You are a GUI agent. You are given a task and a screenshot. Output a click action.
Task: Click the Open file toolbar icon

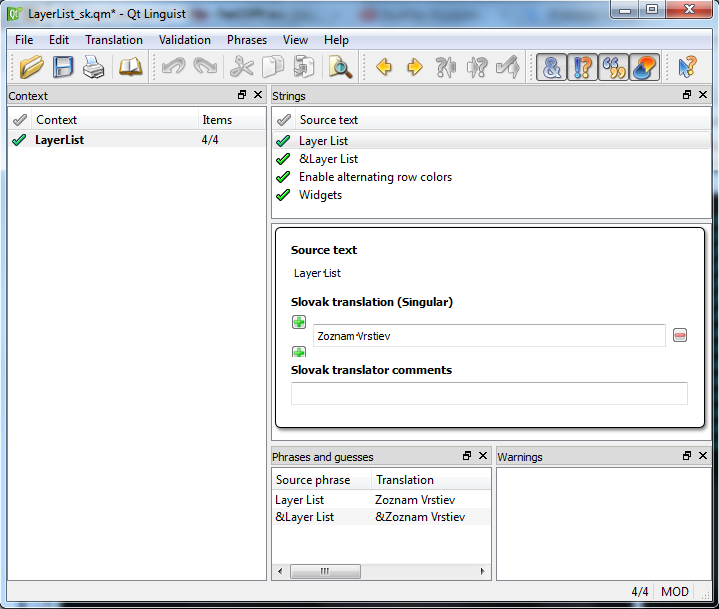click(x=32, y=67)
